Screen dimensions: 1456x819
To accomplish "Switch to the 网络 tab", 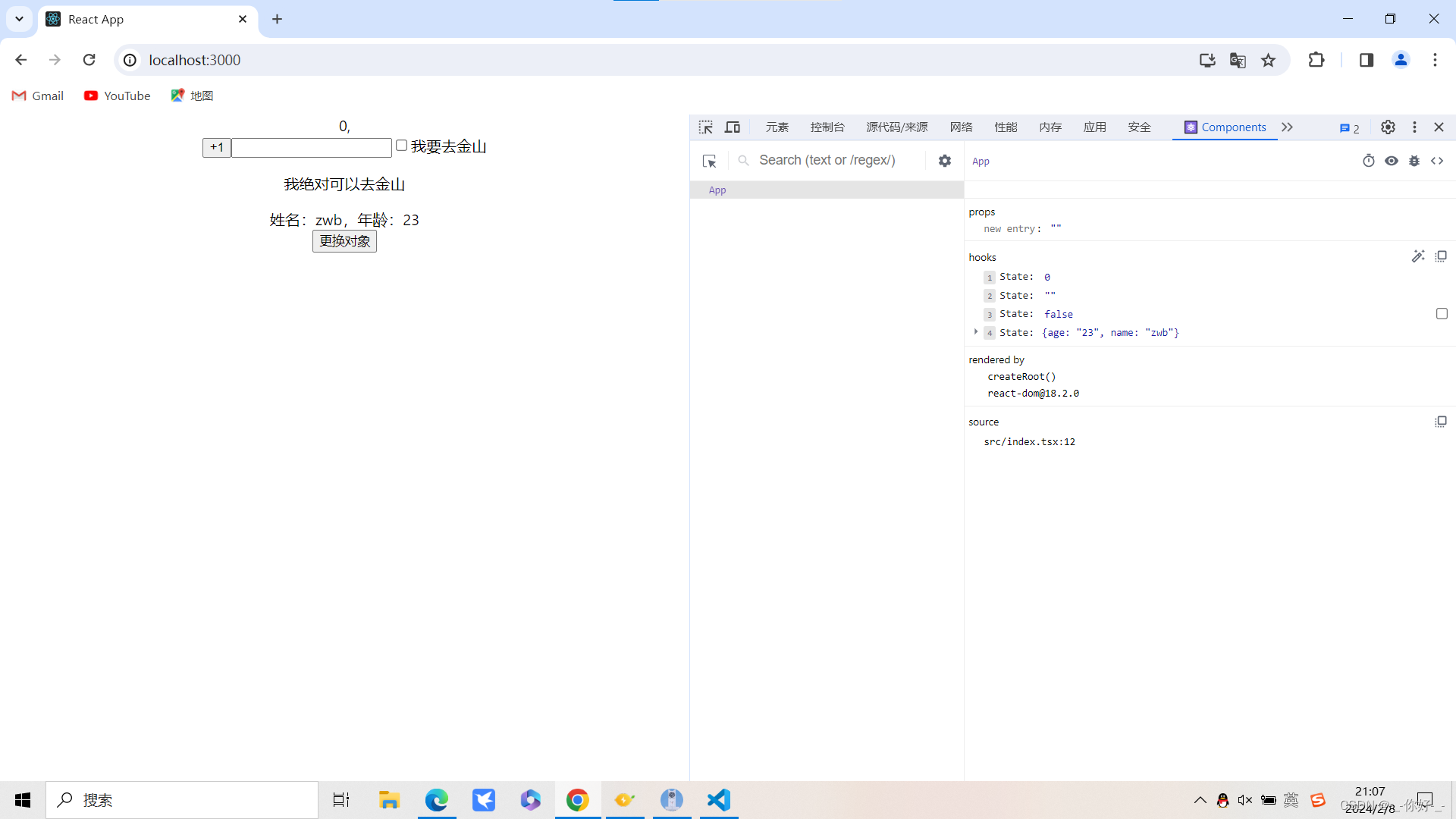I will [961, 127].
